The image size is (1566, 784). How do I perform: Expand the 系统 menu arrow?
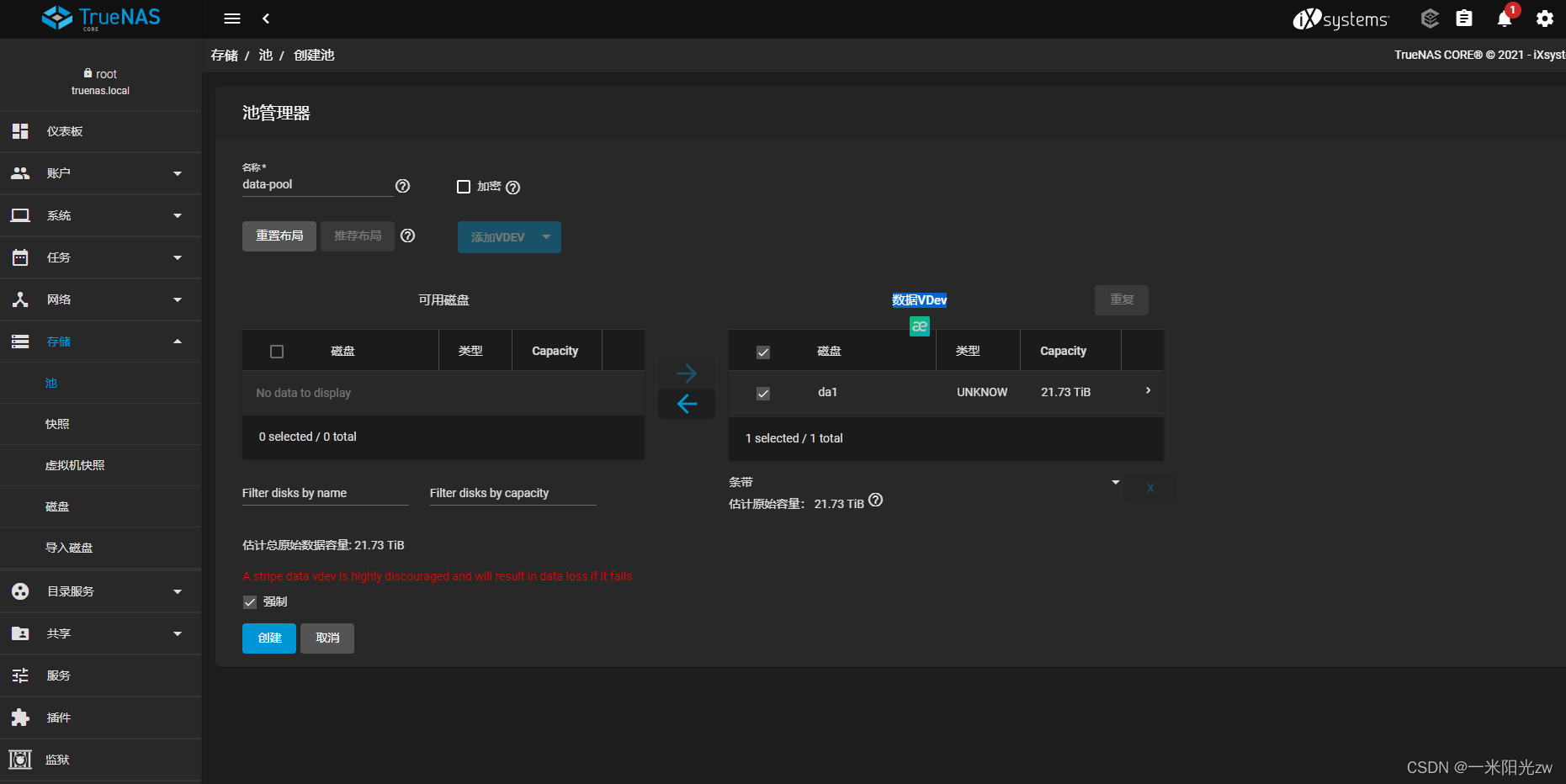click(178, 215)
